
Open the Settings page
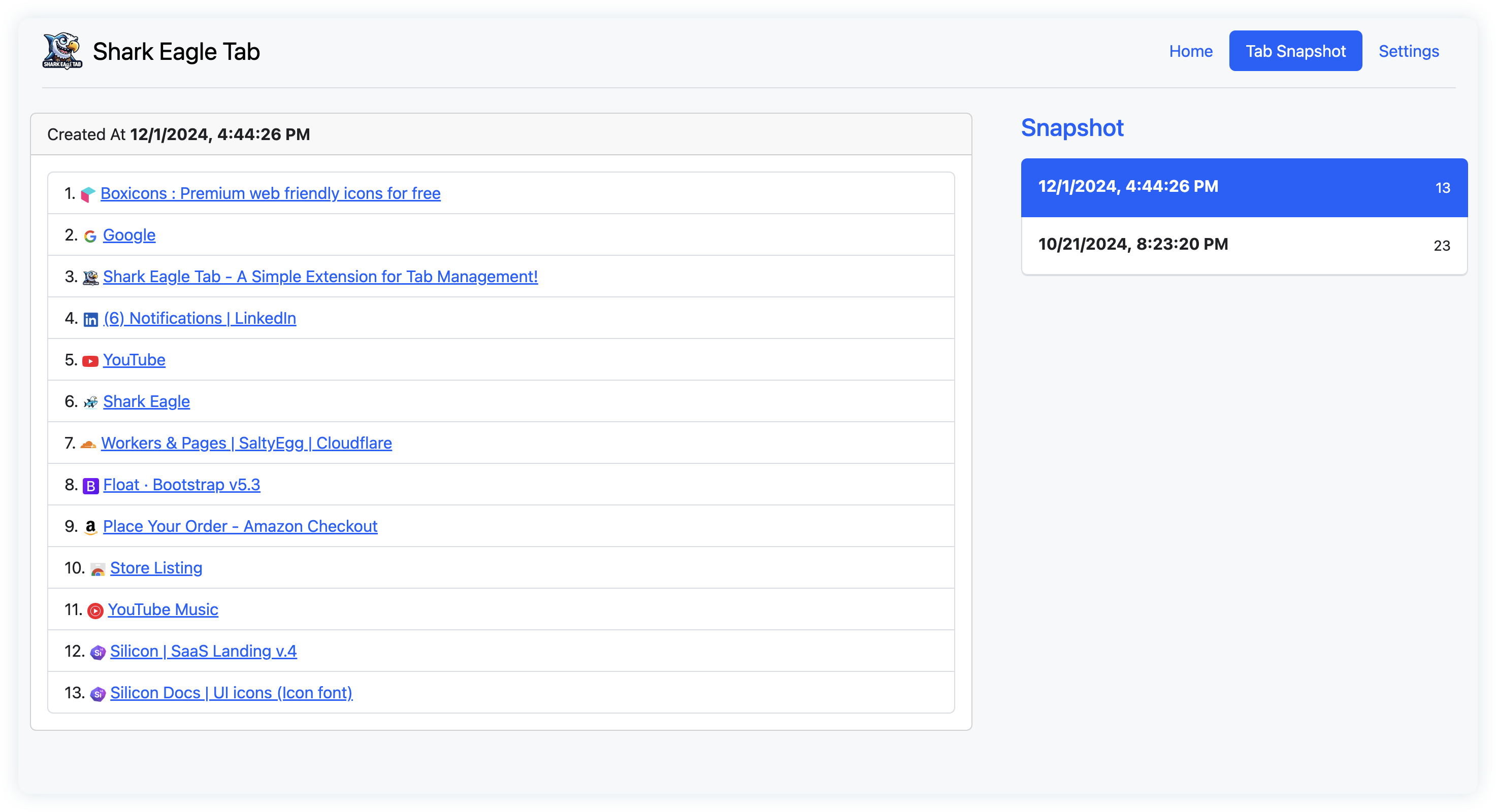(1408, 51)
